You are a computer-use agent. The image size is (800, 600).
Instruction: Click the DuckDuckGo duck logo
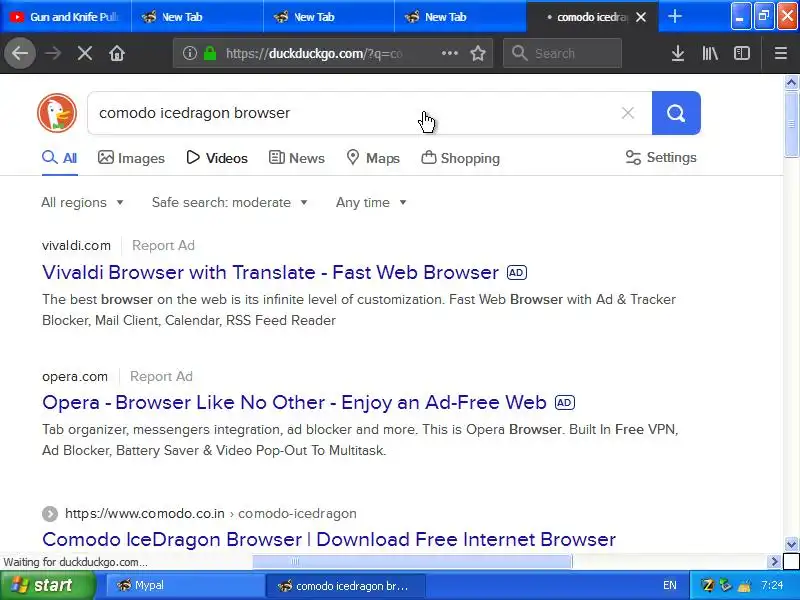[x=57, y=113]
